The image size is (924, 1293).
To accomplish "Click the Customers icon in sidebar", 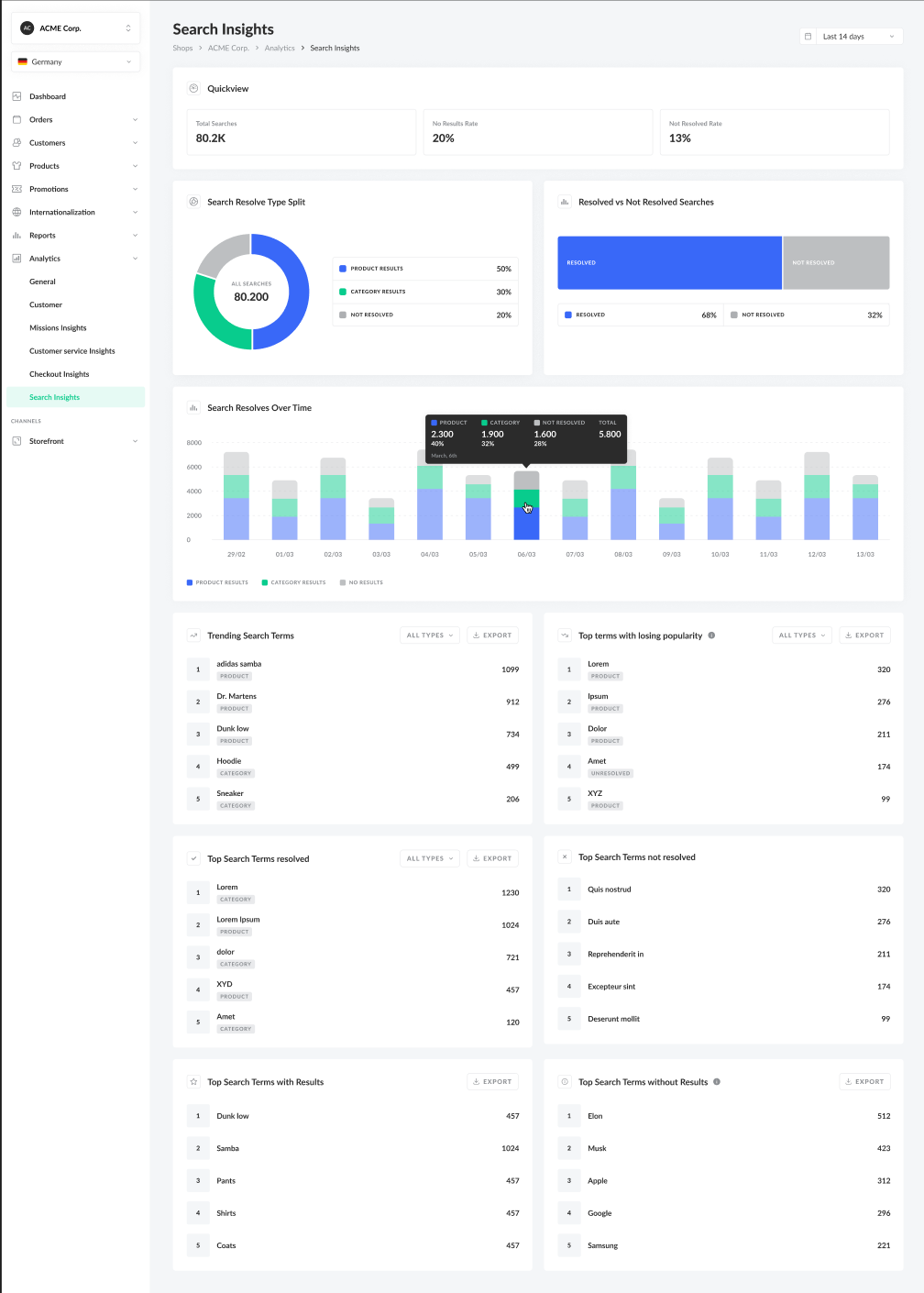I will point(16,143).
